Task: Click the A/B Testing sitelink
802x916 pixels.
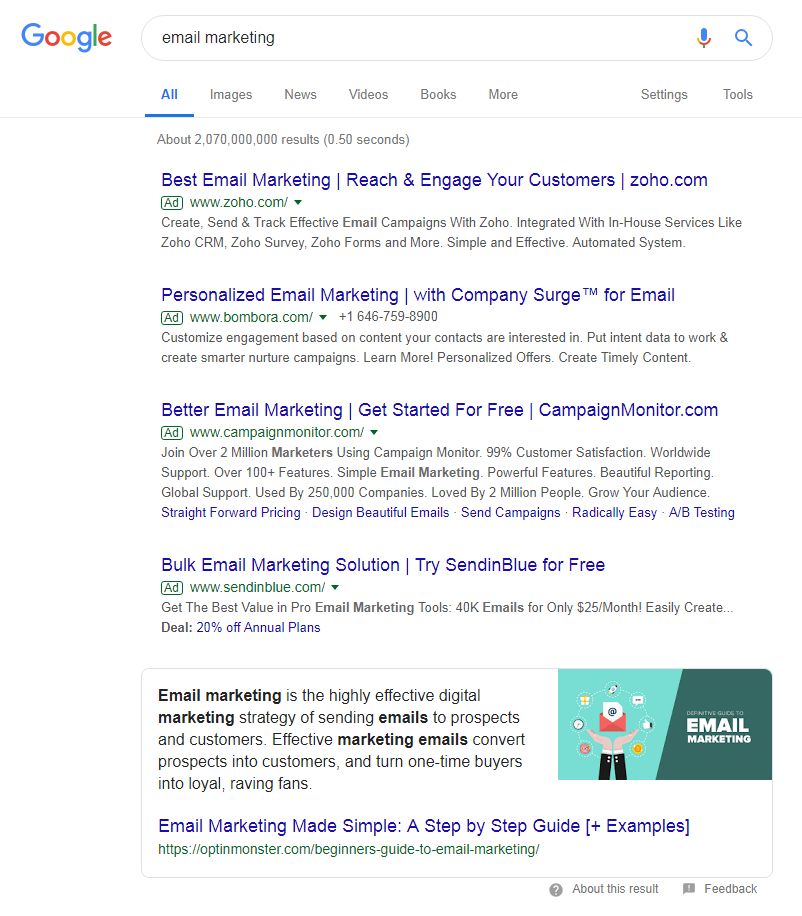Action: click(x=701, y=512)
